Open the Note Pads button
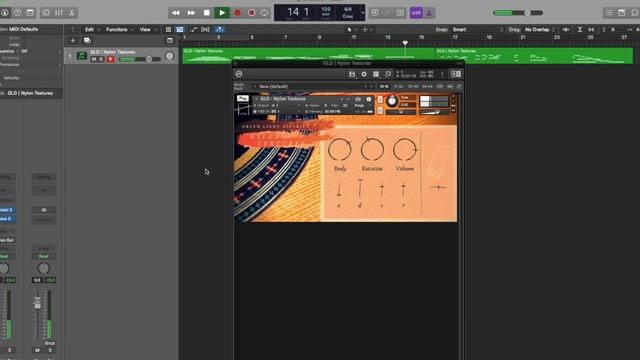Screen dimensions: 640x360 coord(622,13)
